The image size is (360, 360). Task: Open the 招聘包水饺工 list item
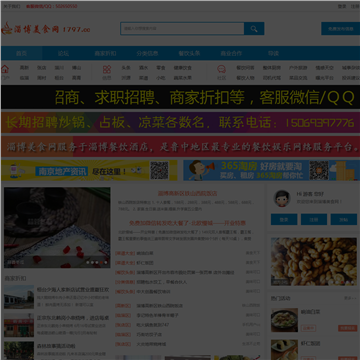tap(162, 282)
